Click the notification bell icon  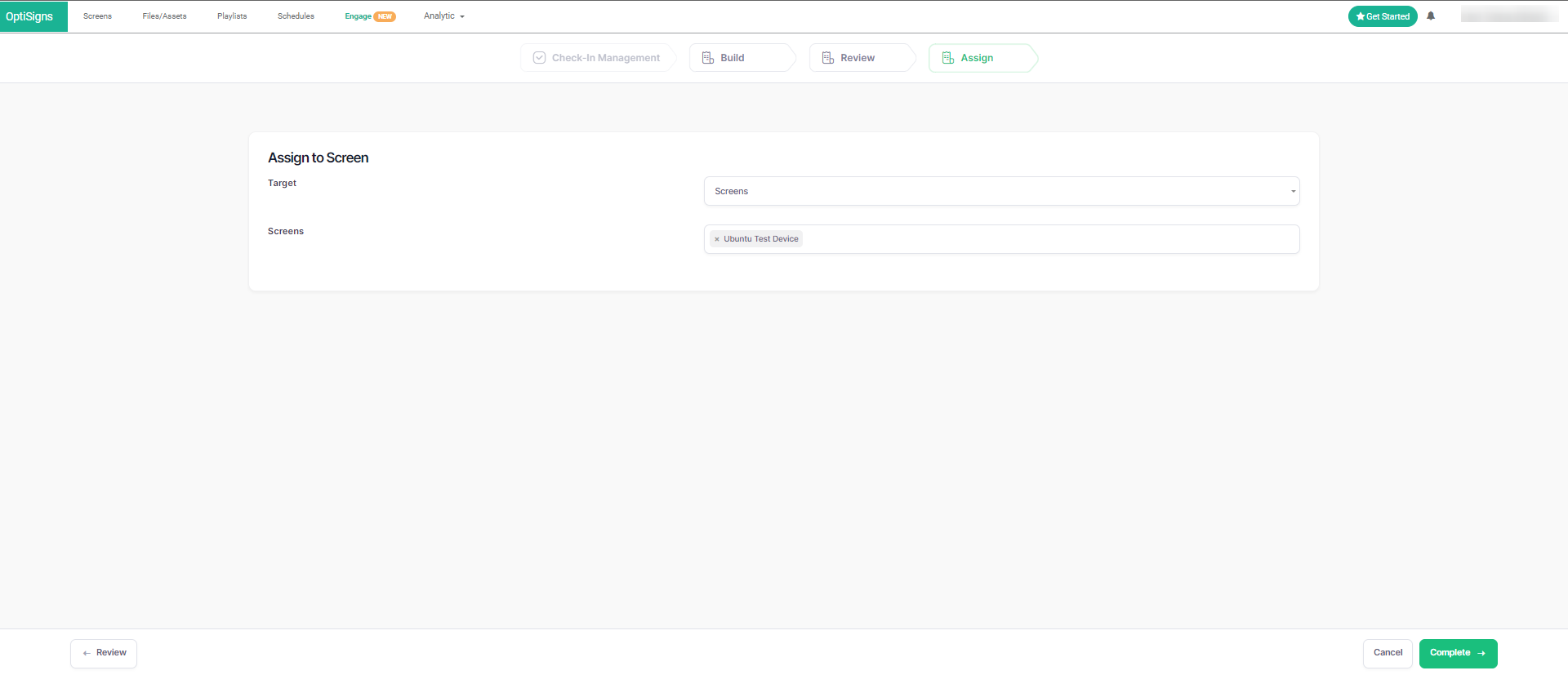pyautogui.click(x=1431, y=16)
